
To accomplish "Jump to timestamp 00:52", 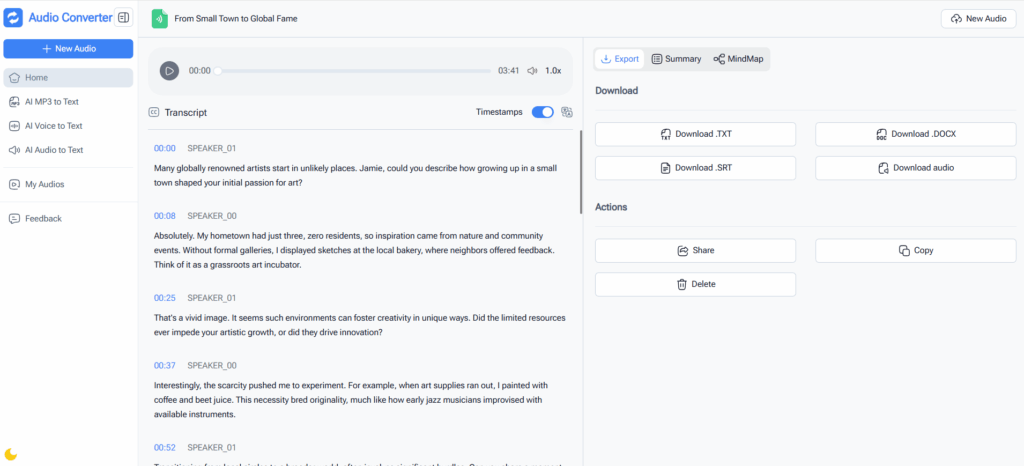I will (x=165, y=448).
